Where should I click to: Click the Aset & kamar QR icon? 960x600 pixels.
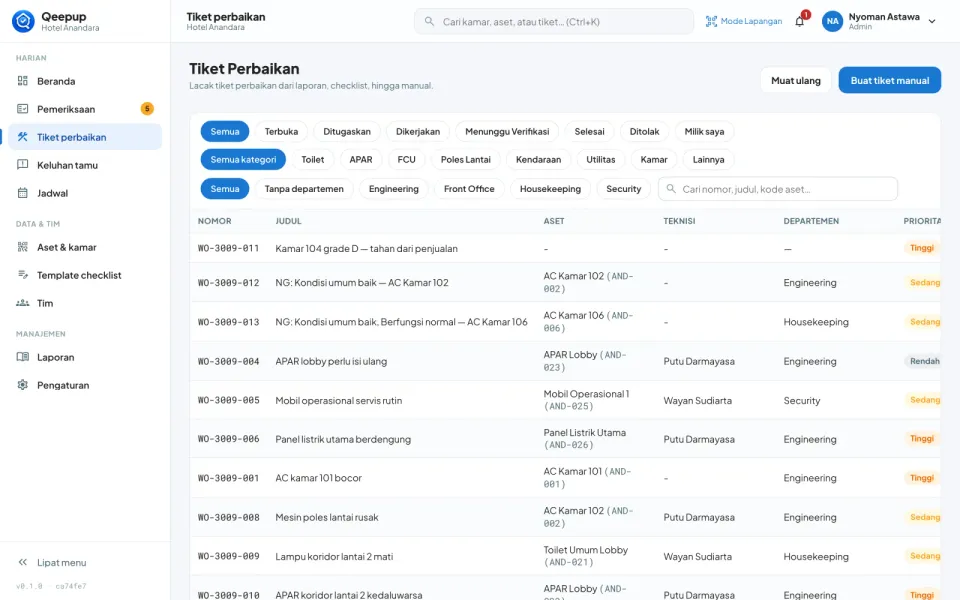[x=23, y=247]
